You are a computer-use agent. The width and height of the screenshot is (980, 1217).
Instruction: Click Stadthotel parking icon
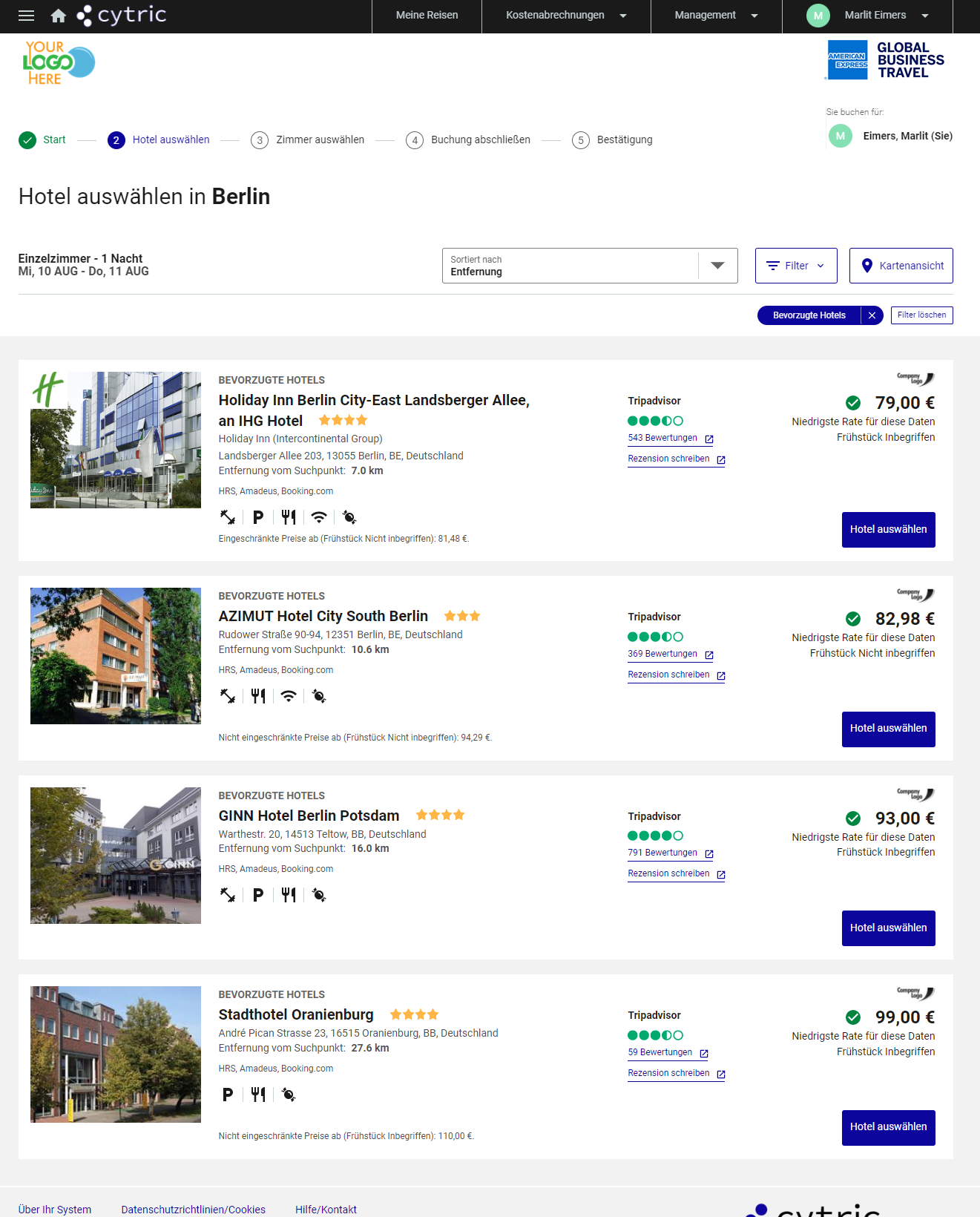tap(228, 1095)
